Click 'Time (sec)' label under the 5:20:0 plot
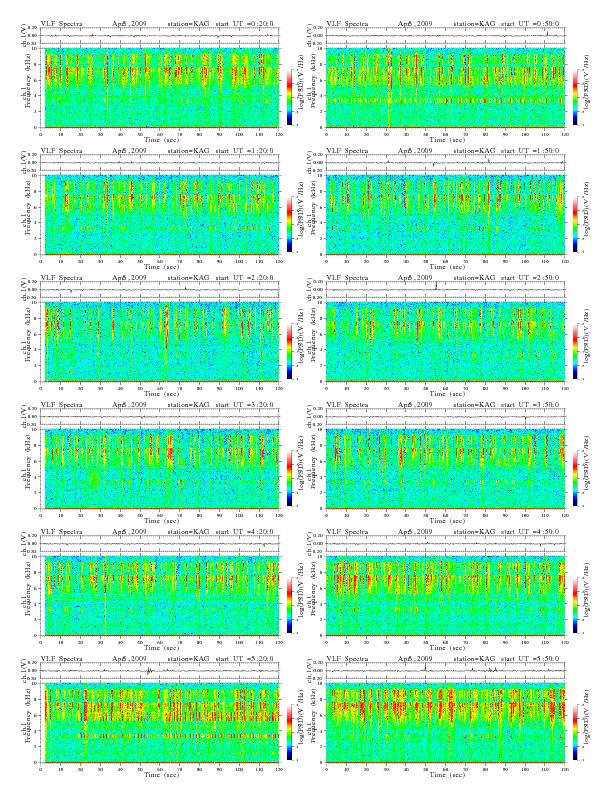Image resolution: width=612 pixels, height=792 pixels. click(162, 775)
